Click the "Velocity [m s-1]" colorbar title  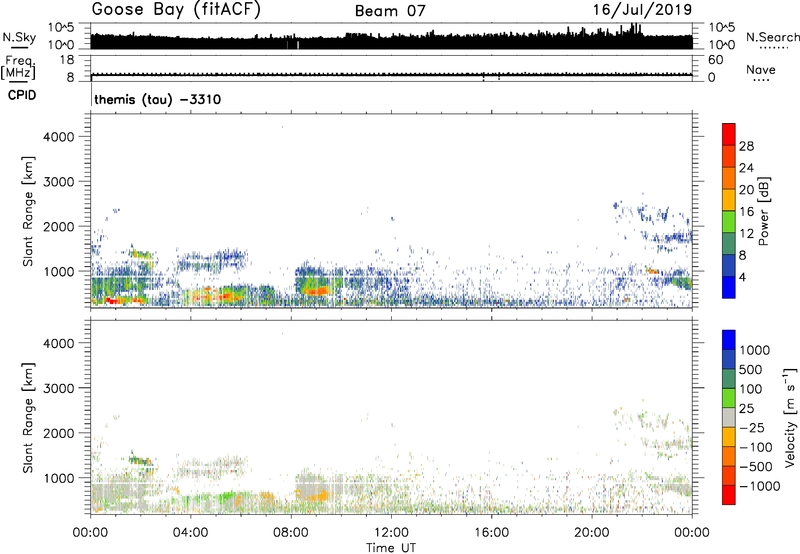point(790,417)
